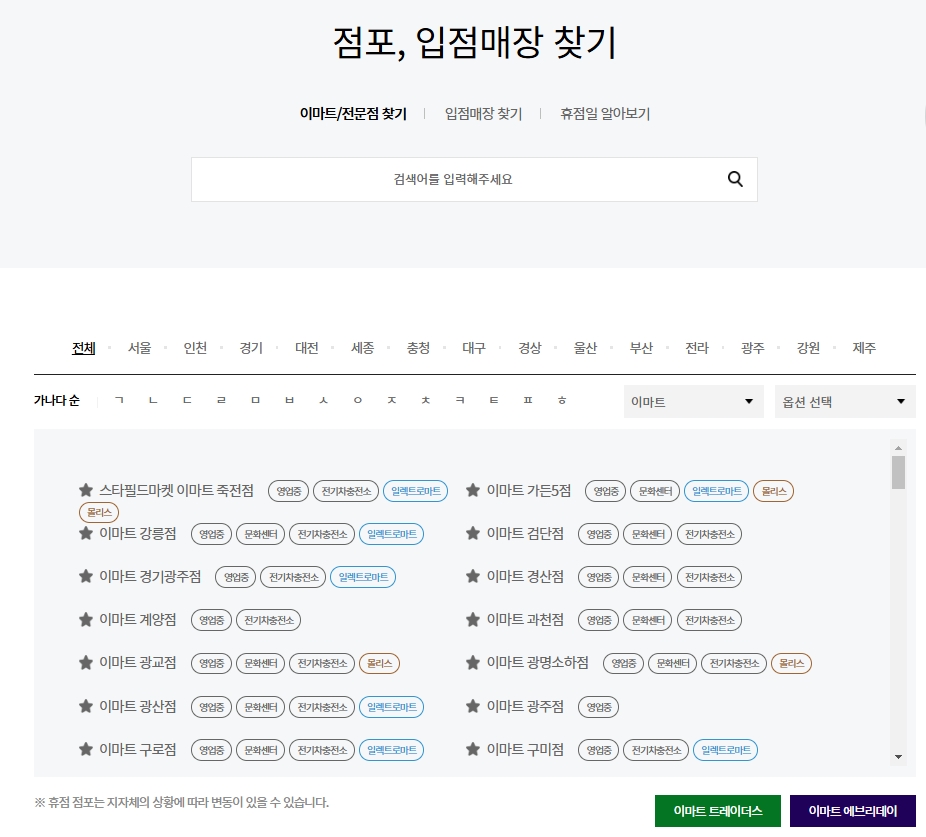The image size is (926, 837).
Task: Click the list scrollbar down arrow
Action: click(898, 757)
